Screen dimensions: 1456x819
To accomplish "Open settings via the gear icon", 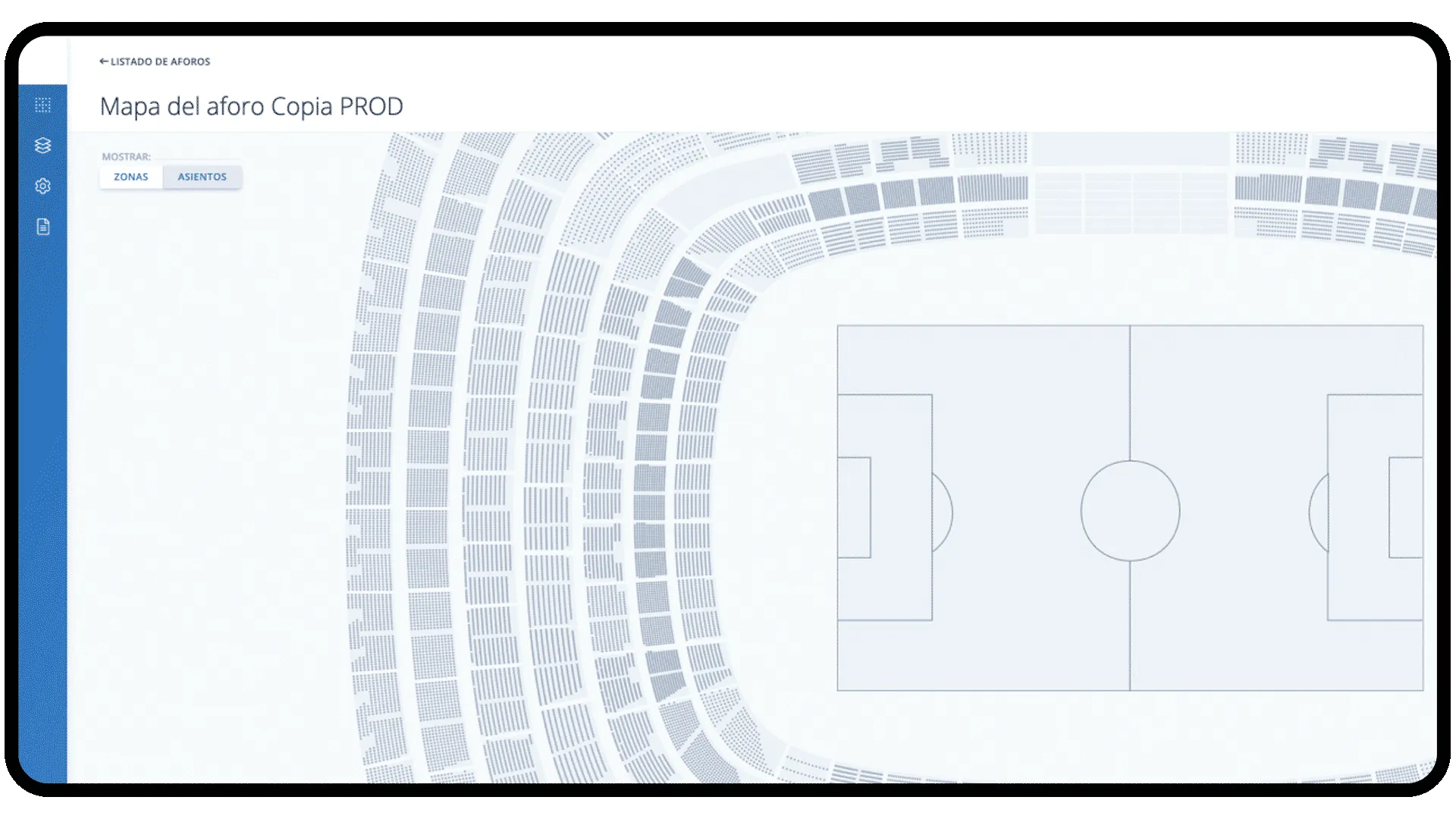I will [x=42, y=186].
